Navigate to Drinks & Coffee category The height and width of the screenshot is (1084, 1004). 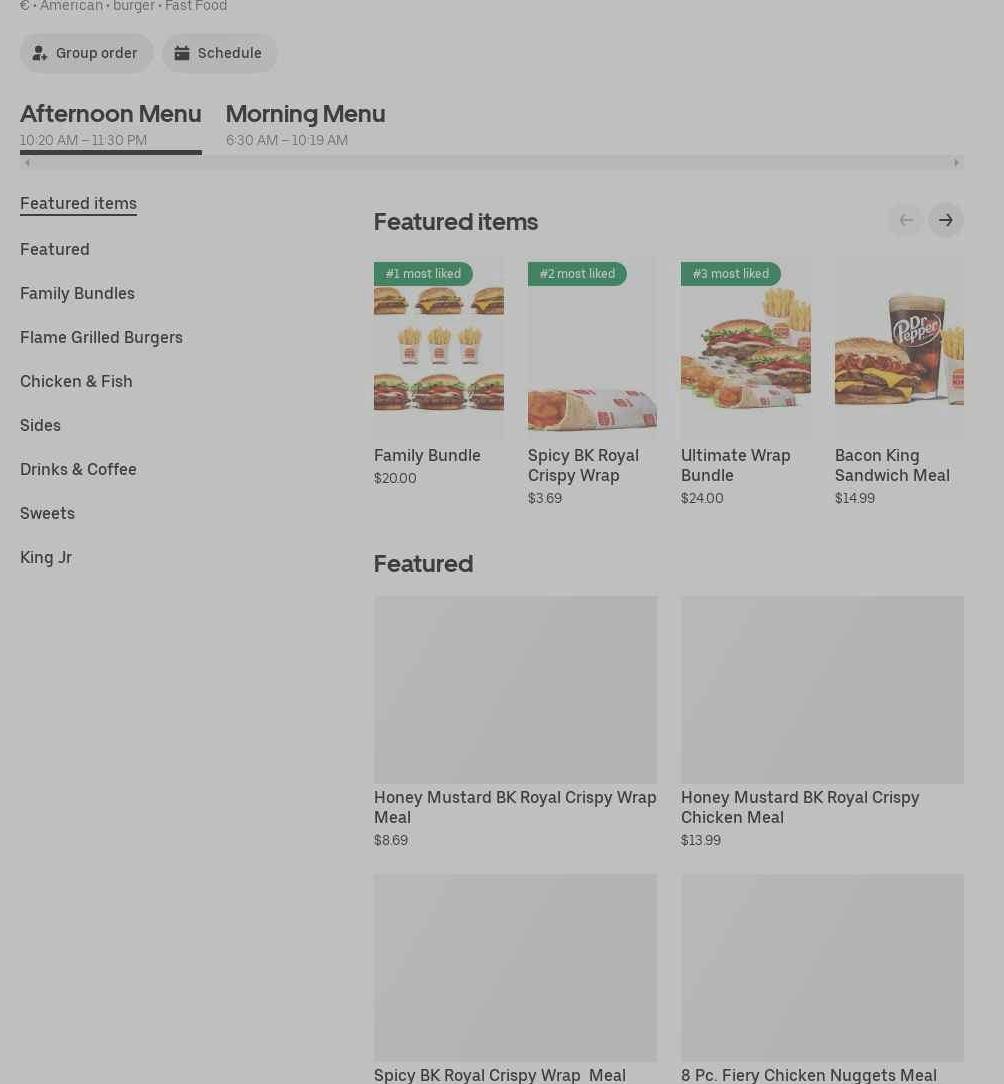tap(78, 469)
